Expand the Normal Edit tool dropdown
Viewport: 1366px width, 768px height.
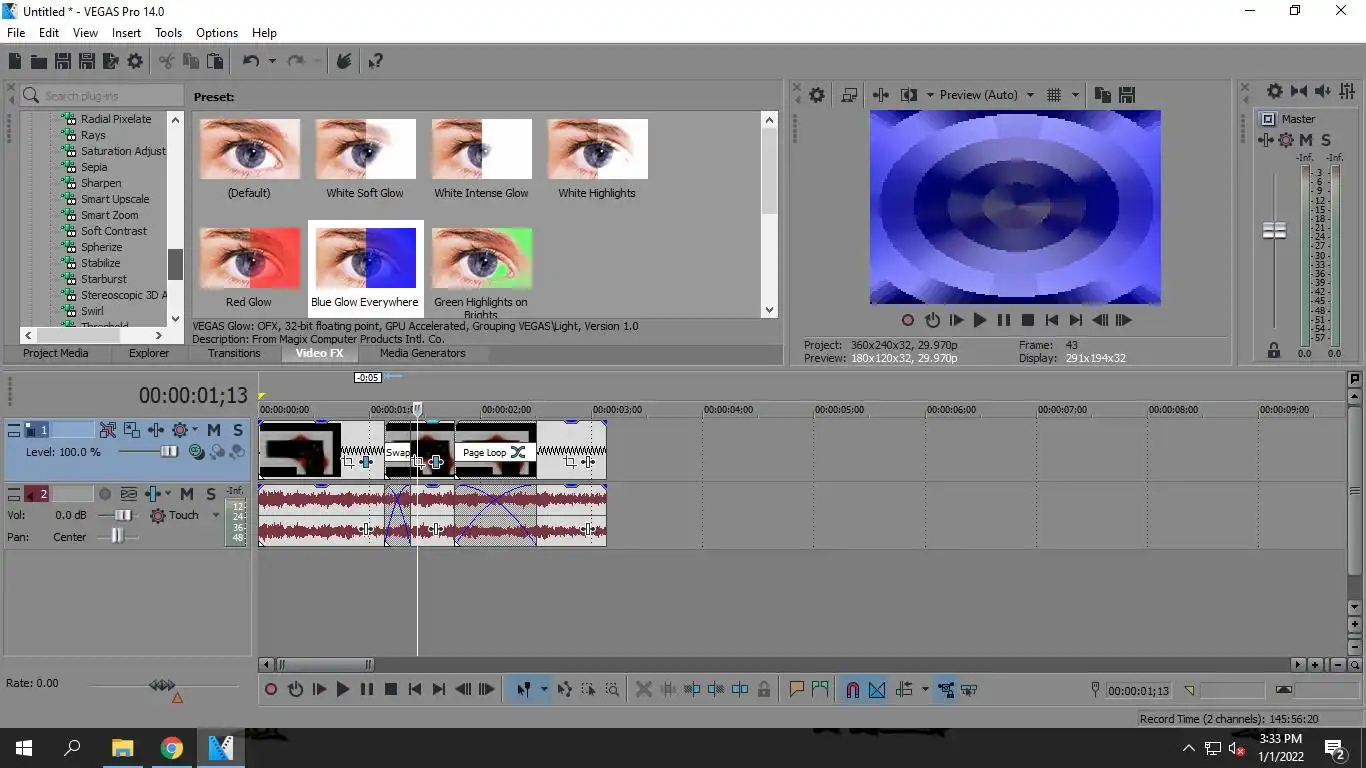pos(544,689)
